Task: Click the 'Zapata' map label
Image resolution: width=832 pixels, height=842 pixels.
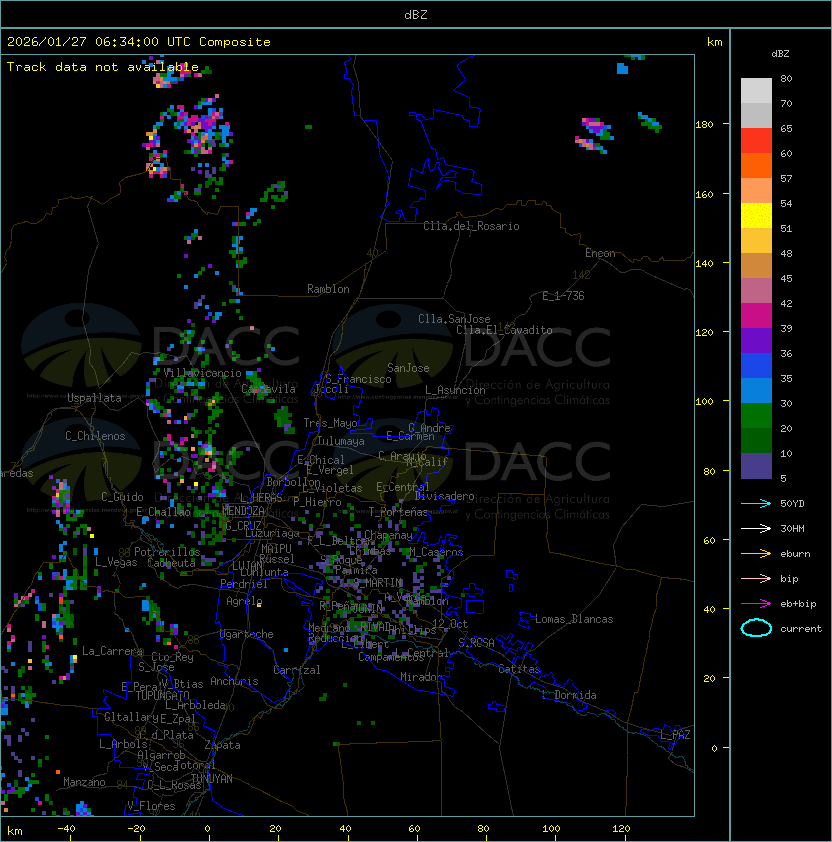Action: (222, 745)
